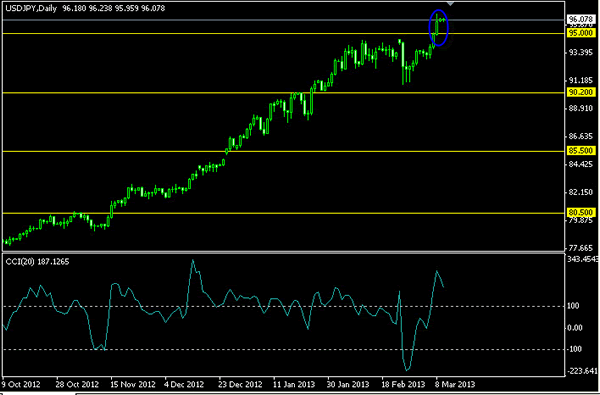Screen dimensions: 600x395
Task: Click the 84.425 price scale value
Action: pos(581,165)
